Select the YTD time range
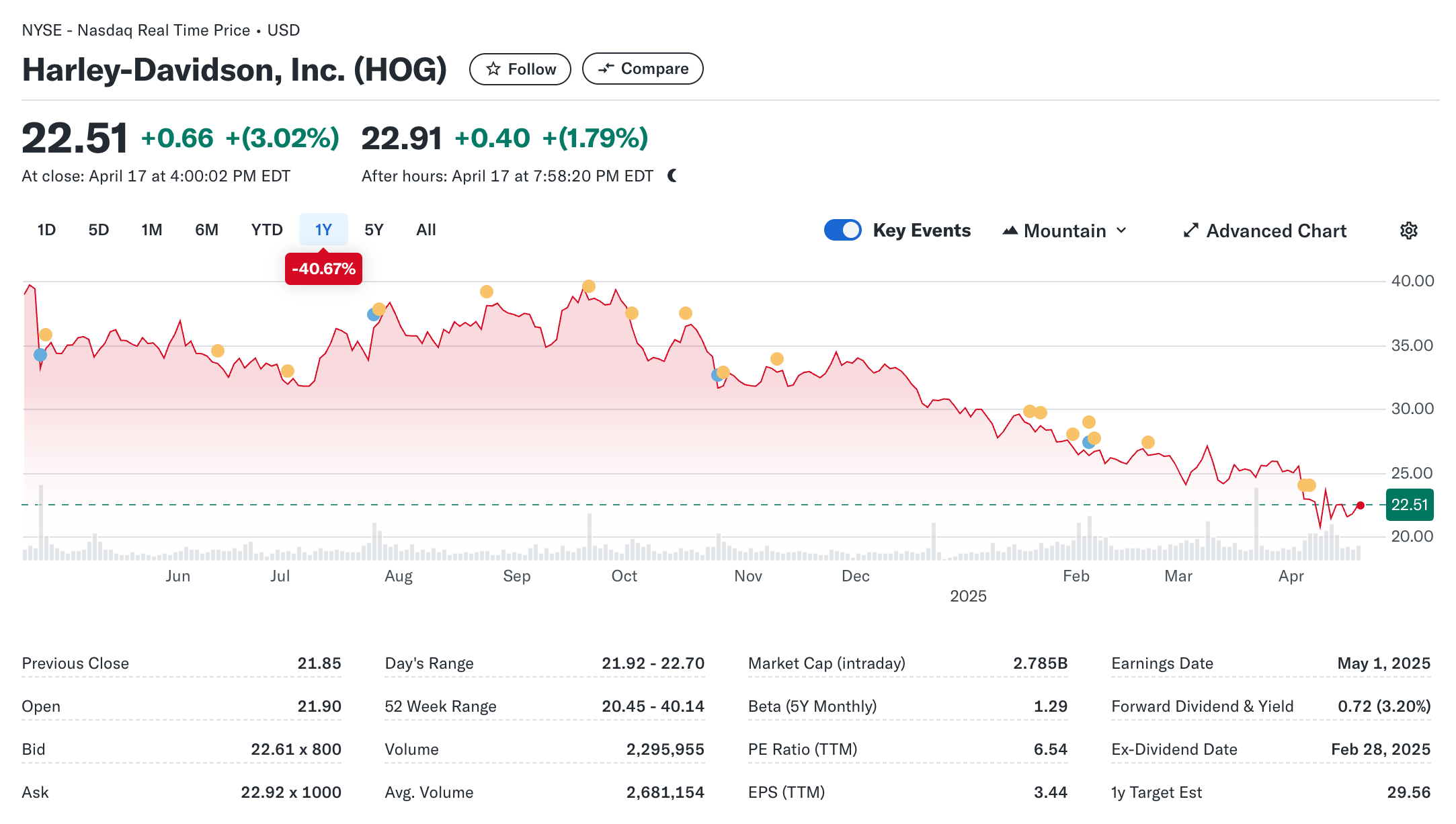The height and width of the screenshot is (824, 1456). click(x=266, y=230)
